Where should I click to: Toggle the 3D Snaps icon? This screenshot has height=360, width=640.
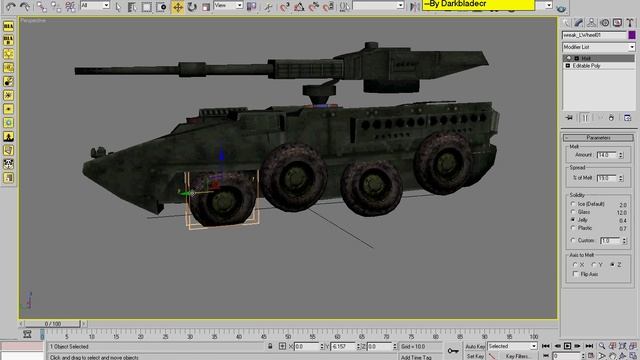click(x=284, y=6)
